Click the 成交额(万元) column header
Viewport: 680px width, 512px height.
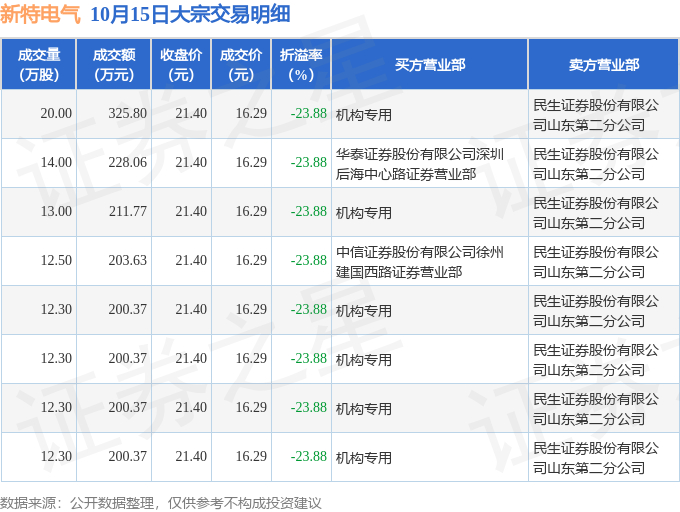tap(114, 65)
